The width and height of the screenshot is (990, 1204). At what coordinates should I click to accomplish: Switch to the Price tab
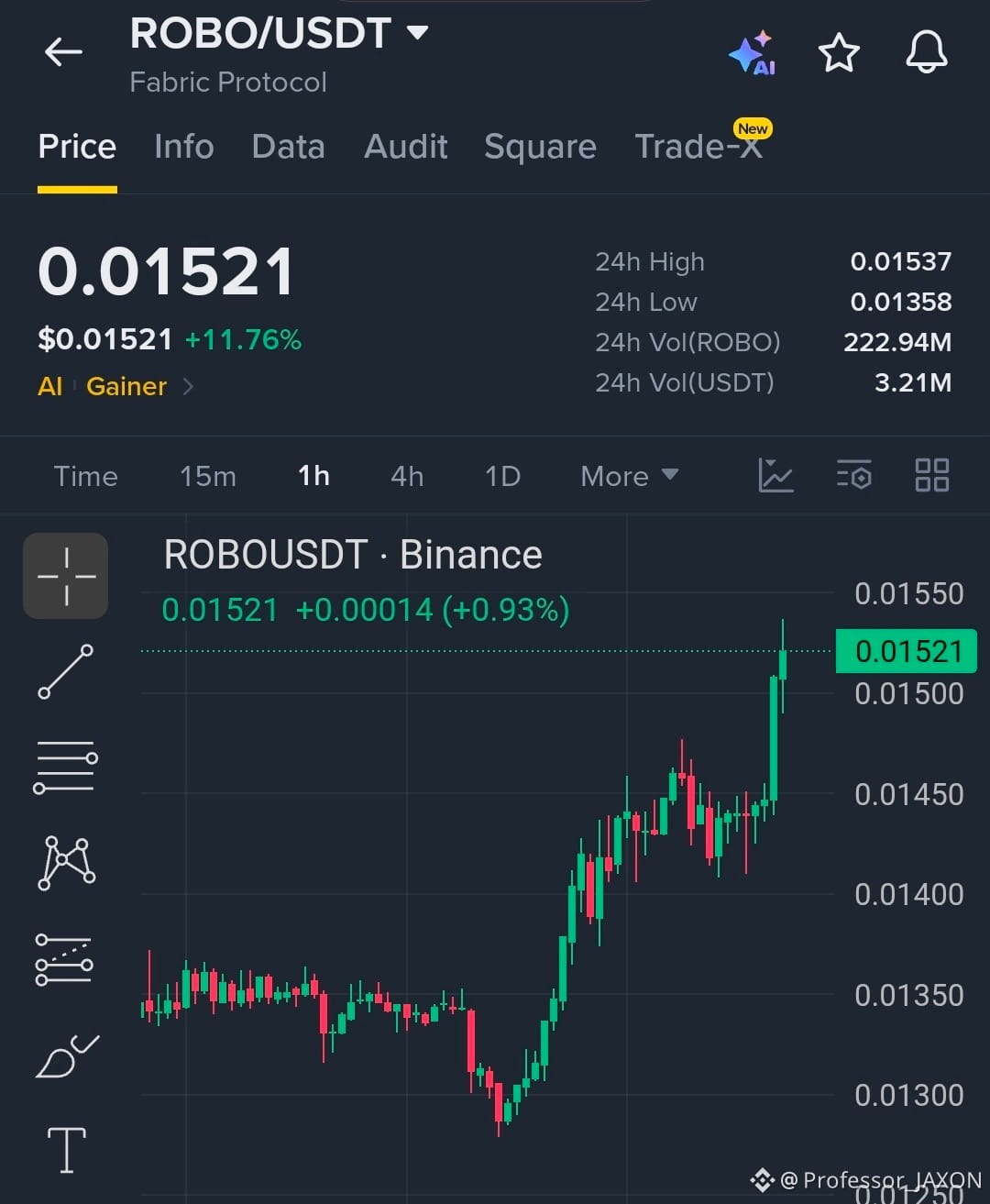coord(77,147)
